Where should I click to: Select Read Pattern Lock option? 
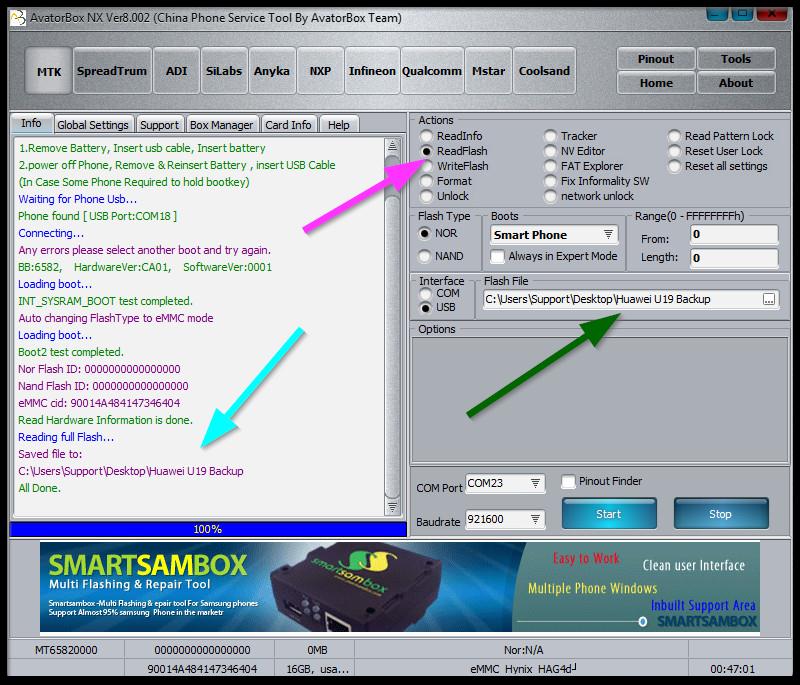coord(721,136)
